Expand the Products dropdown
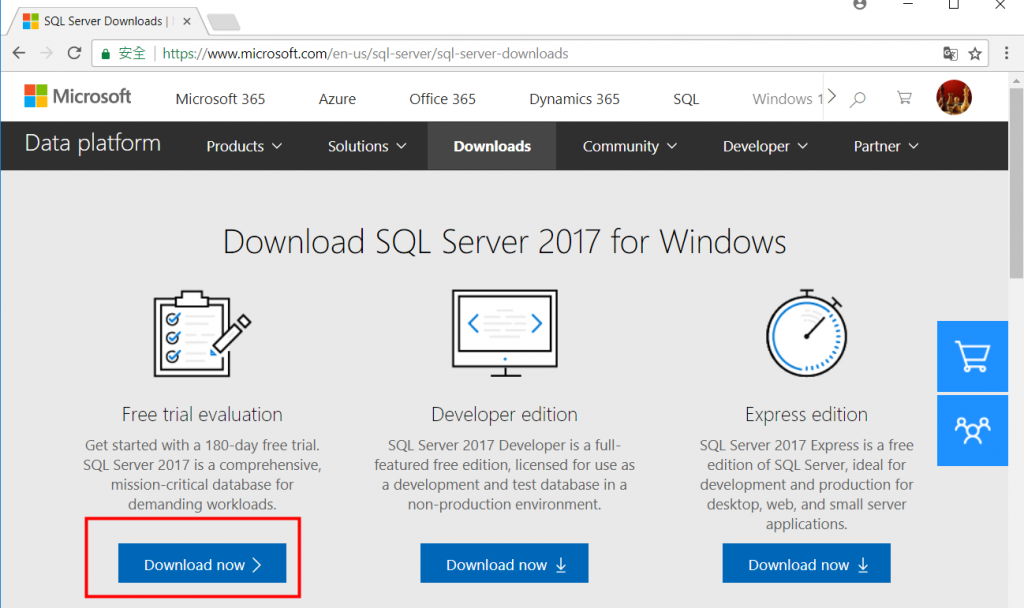 (x=244, y=146)
